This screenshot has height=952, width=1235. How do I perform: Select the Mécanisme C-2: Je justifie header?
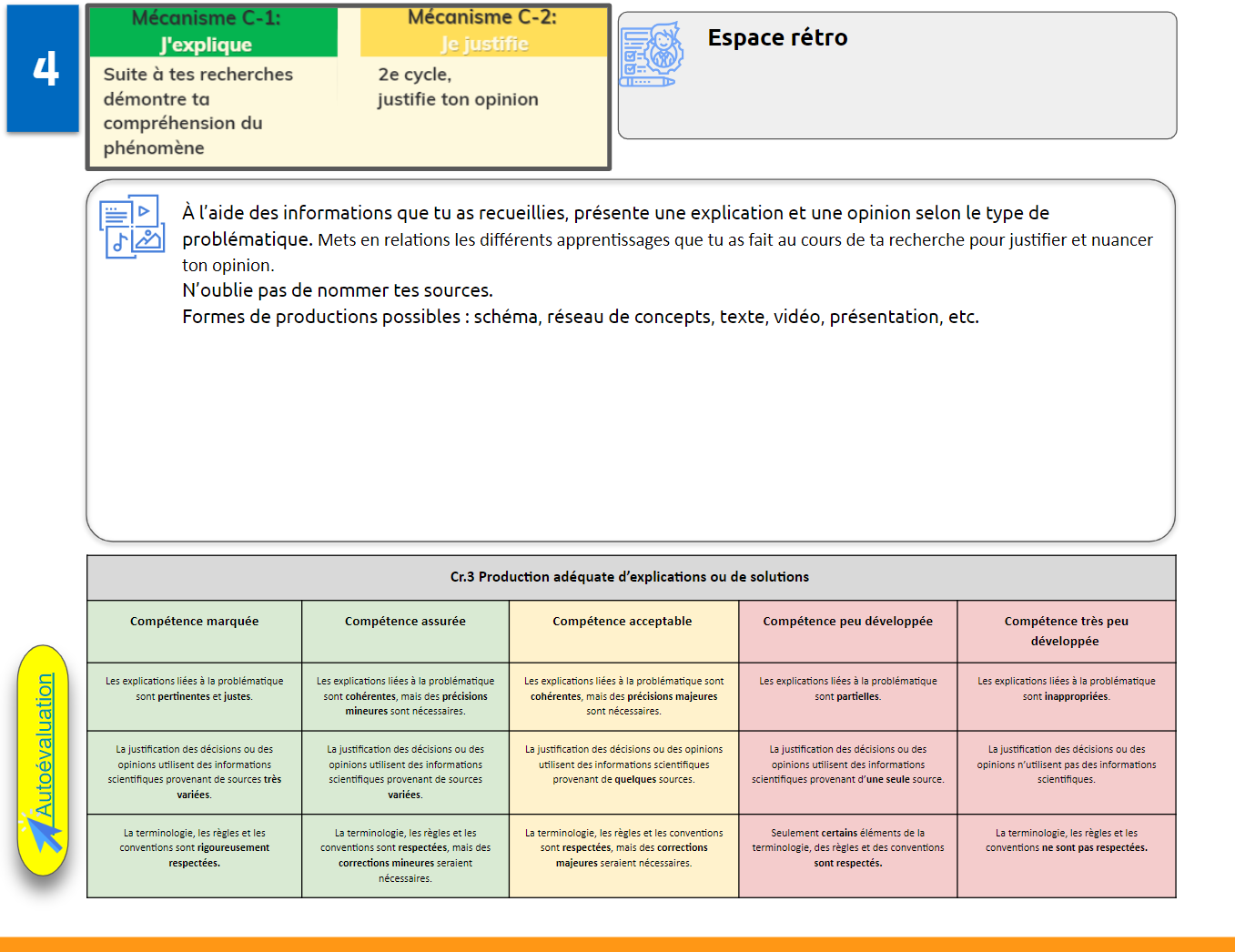click(484, 32)
